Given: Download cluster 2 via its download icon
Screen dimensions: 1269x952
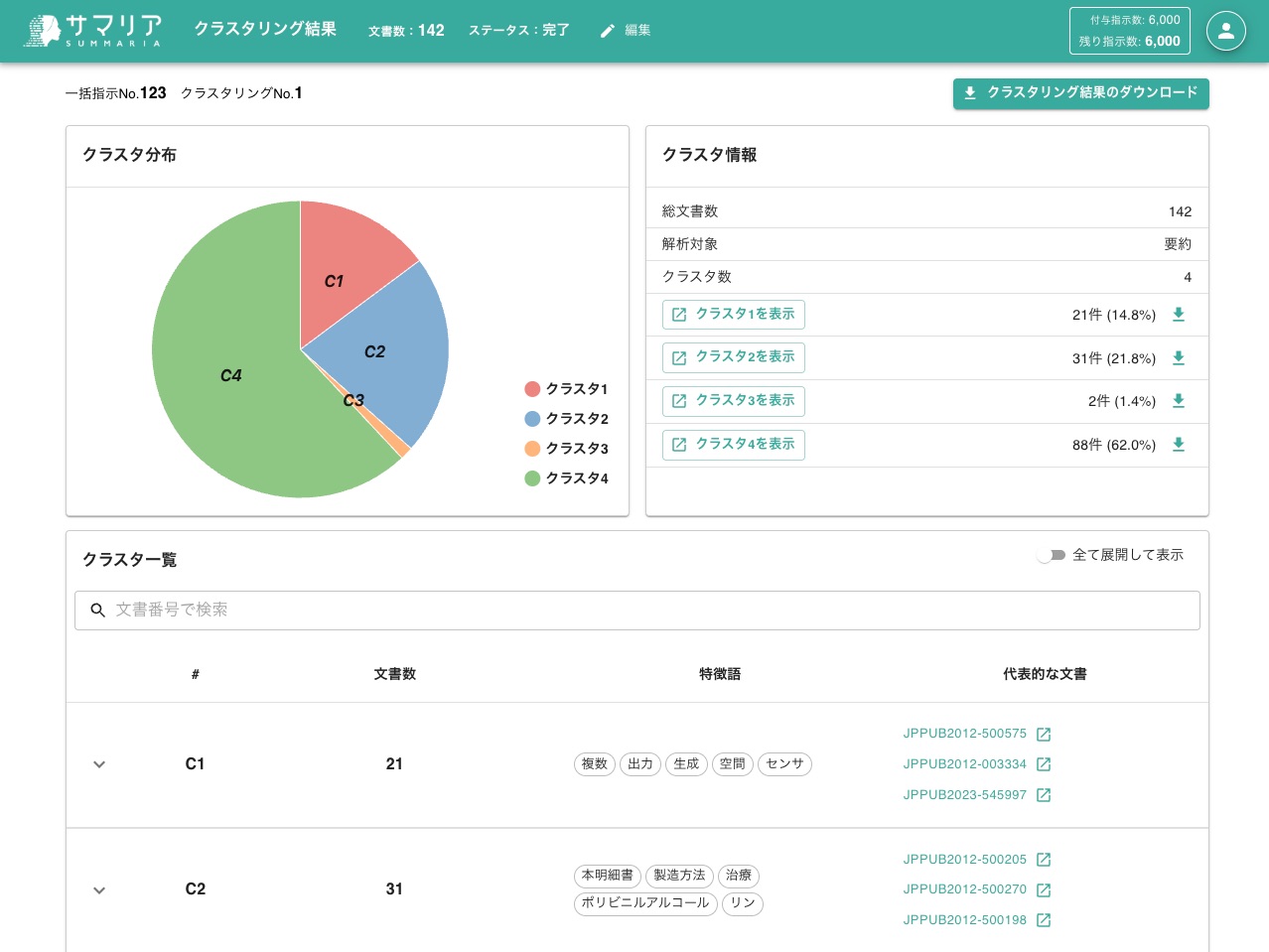Looking at the screenshot, I should click(x=1179, y=358).
